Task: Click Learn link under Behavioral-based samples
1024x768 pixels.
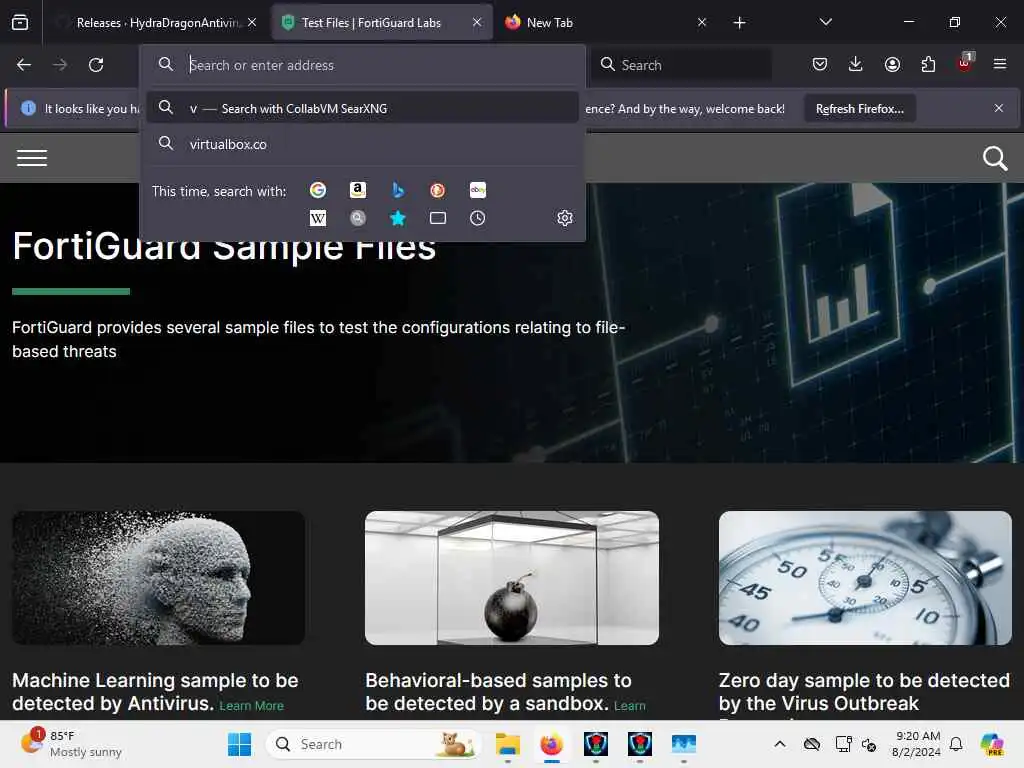Action: coord(630,706)
